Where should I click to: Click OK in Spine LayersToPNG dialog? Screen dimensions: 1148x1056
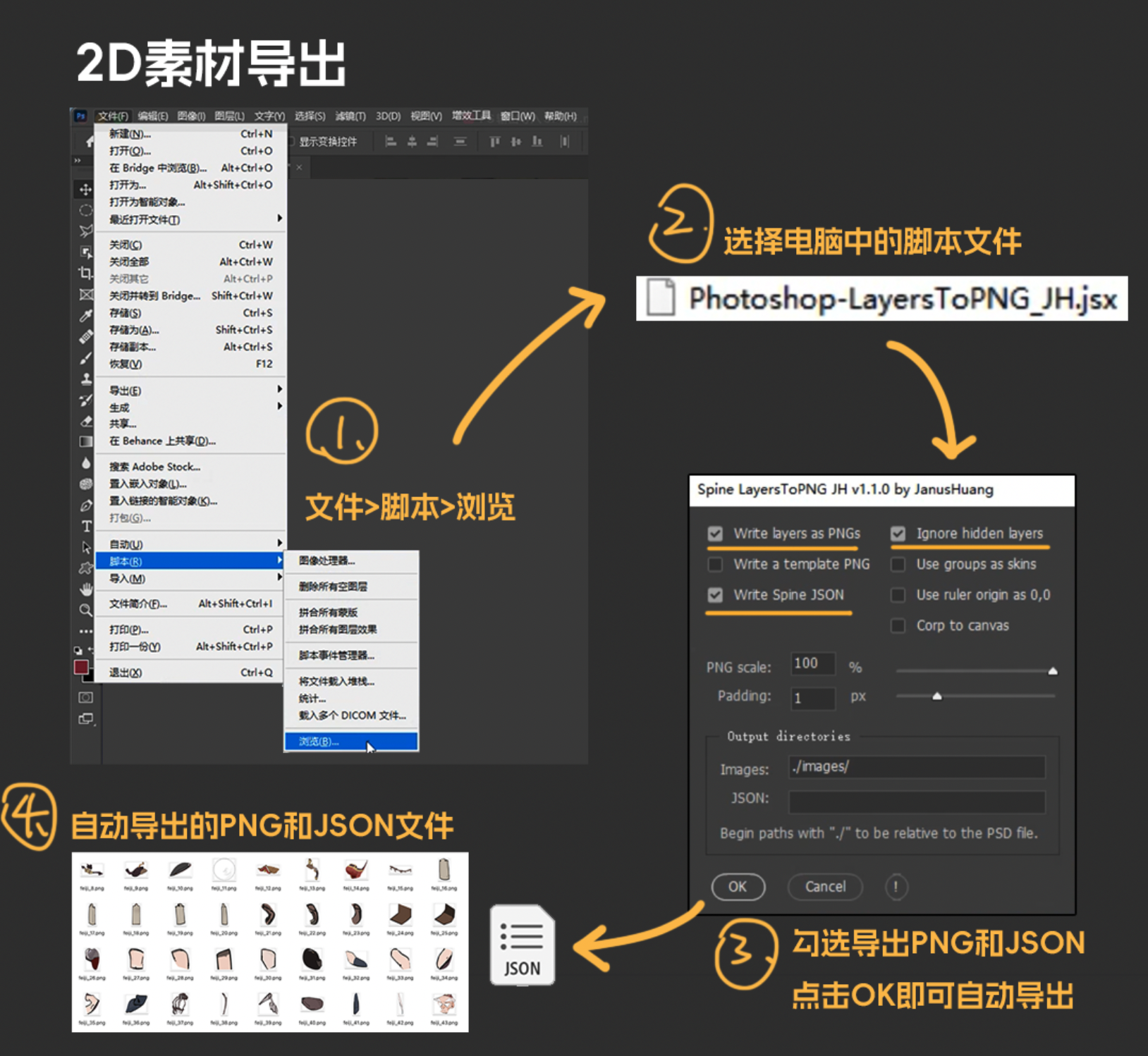click(738, 887)
